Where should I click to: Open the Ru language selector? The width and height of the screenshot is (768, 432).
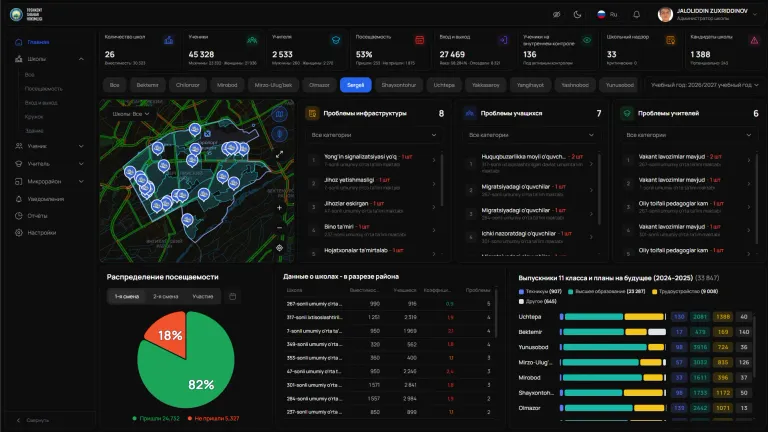(x=607, y=14)
